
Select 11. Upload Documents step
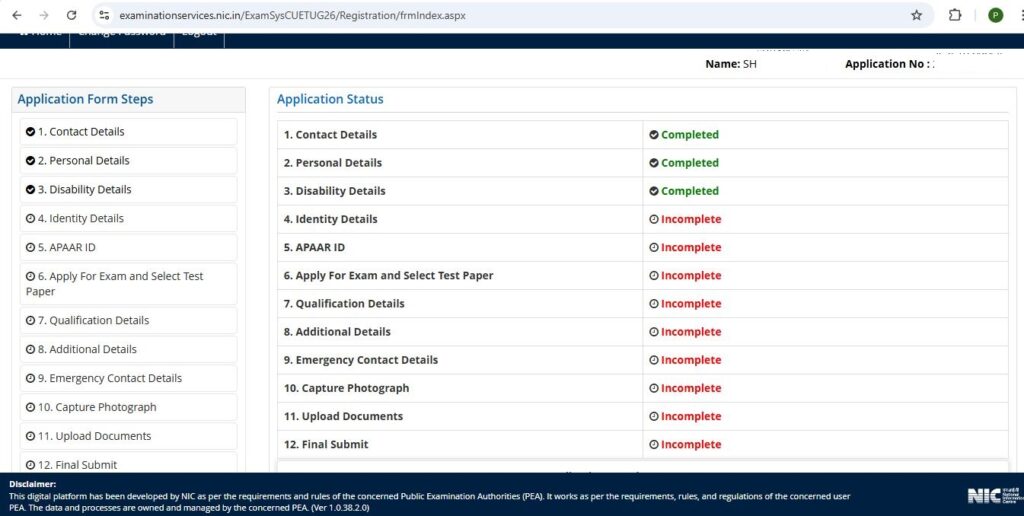pos(128,437)
